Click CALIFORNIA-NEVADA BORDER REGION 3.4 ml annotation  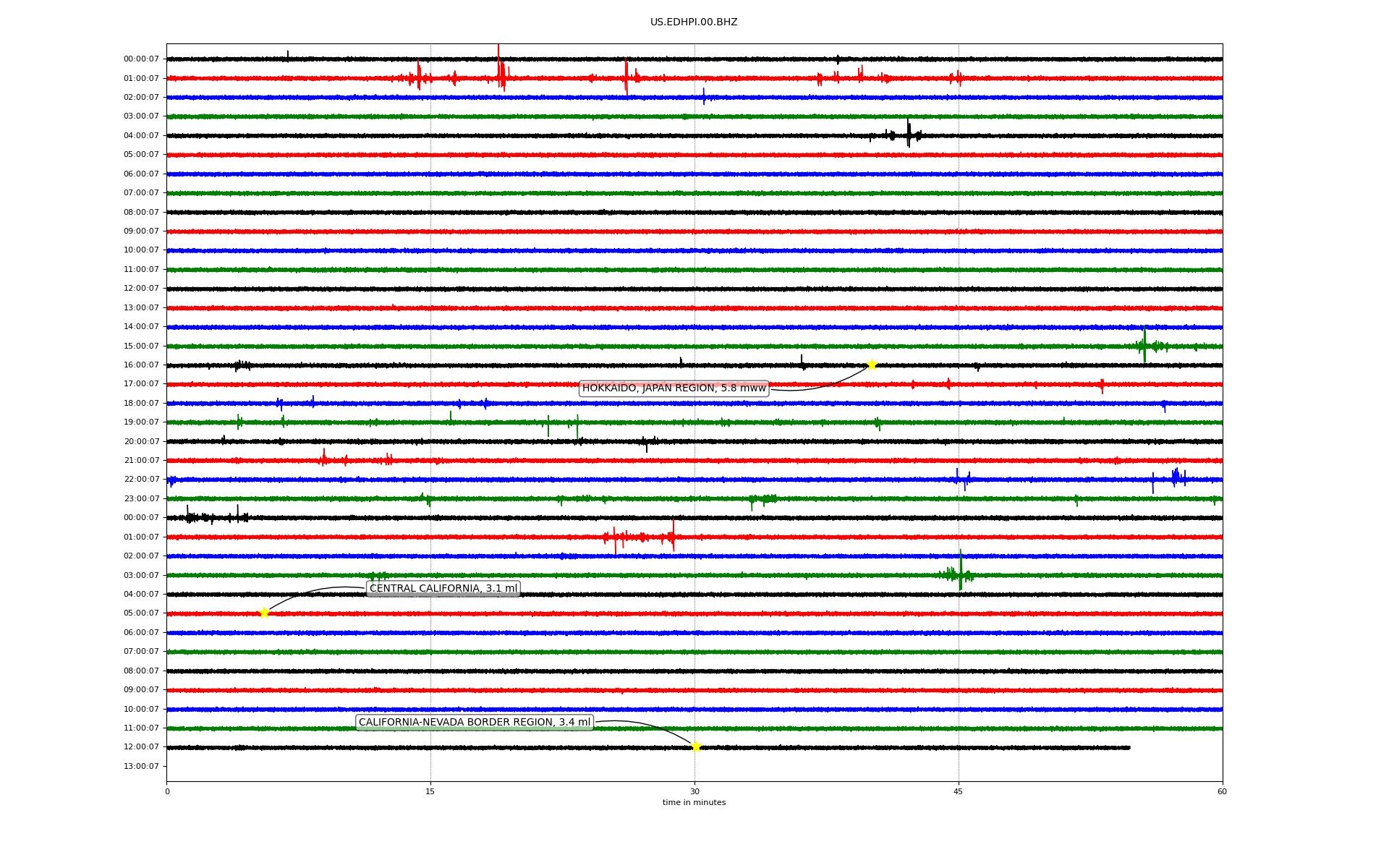point(475,723)
